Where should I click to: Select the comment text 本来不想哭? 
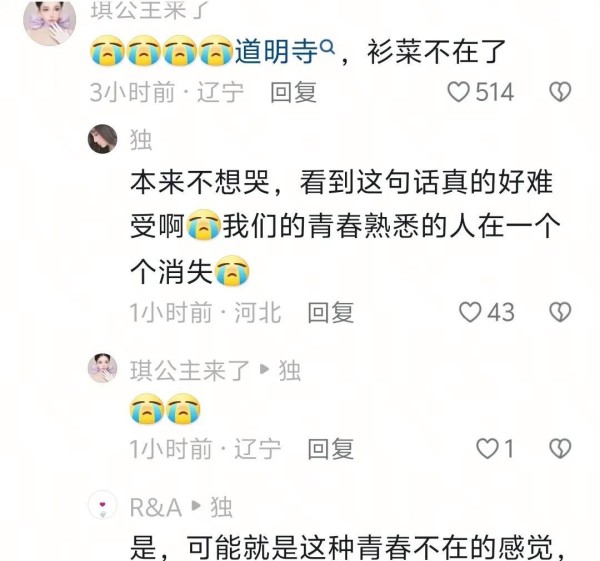click(200, 181)
